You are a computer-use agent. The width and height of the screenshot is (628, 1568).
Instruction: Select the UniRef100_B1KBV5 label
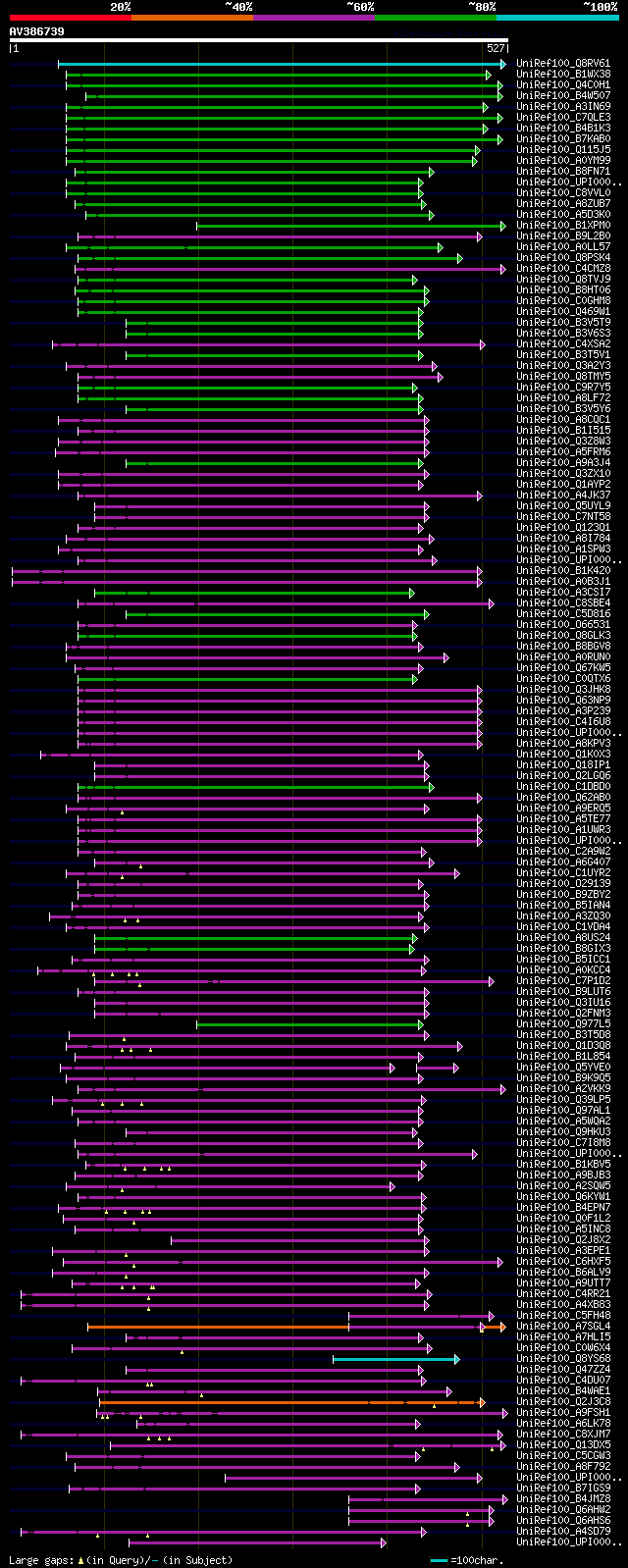(x=563, y=1165)
